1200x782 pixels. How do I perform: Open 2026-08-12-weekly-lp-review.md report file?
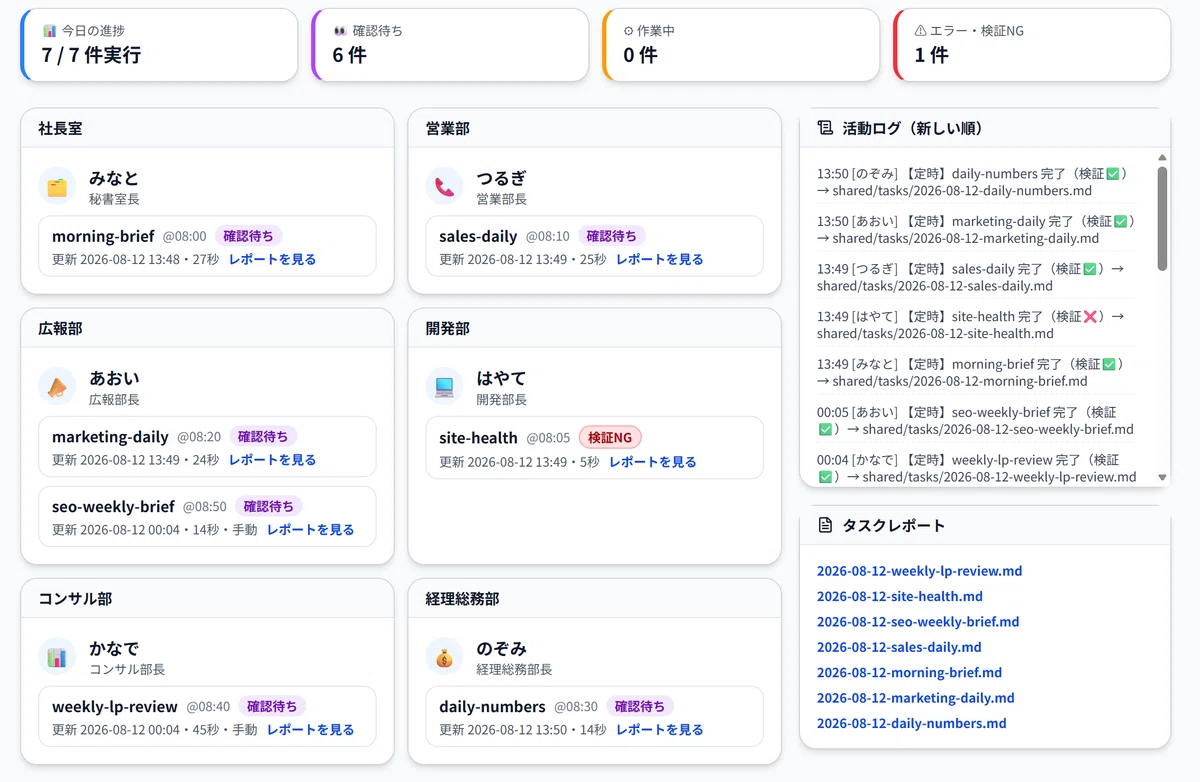click(x=919, y=571)
